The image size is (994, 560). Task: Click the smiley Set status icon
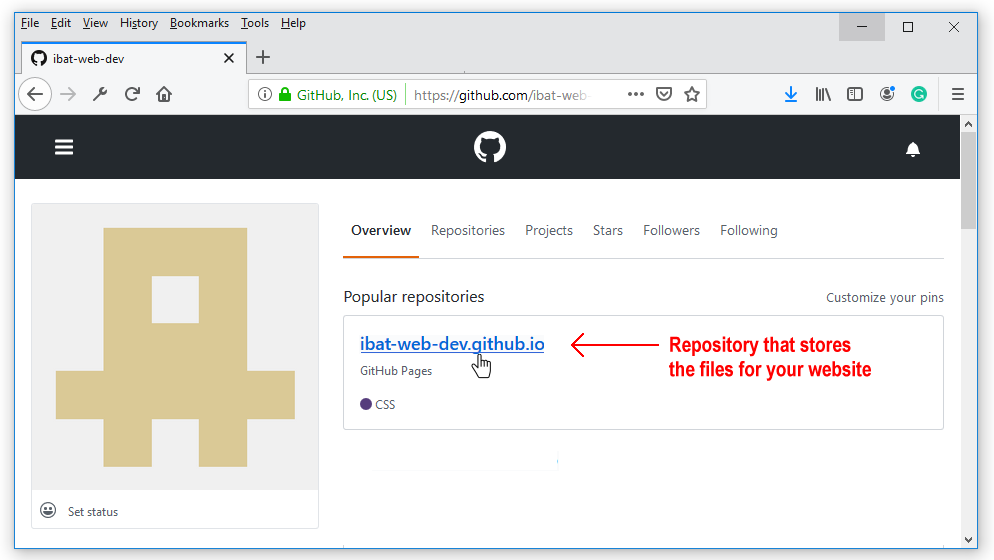click(48, 510)
